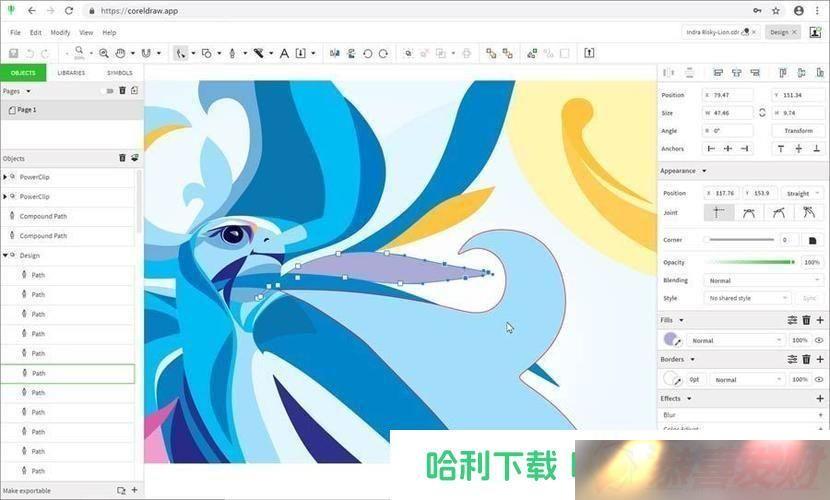
Task: Delete object using Objects panel trash icon
Action: point(122,158)
